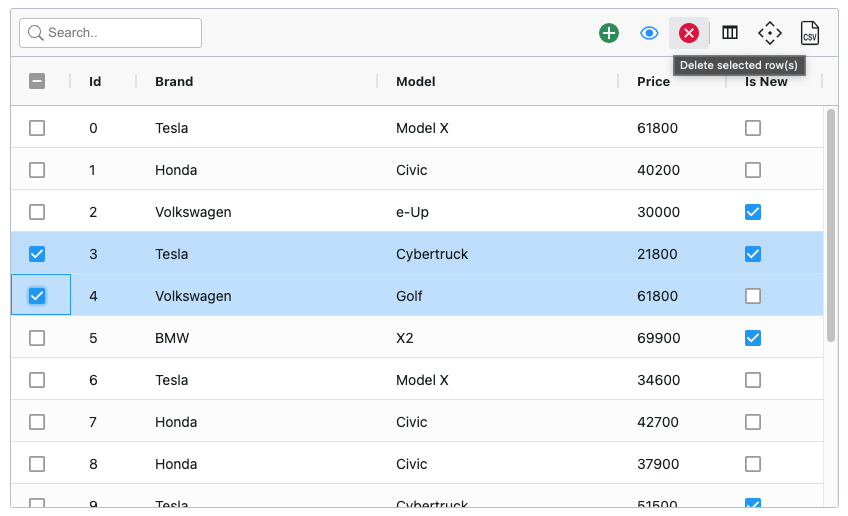Toggle Is New for the row with Id 1
The image size is (848, 516).
(753, 170)
